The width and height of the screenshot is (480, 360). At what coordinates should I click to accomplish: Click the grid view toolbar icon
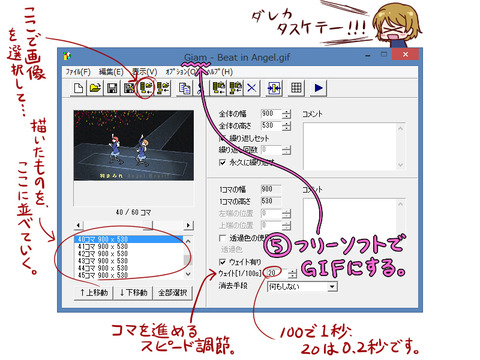pos(296,88)
